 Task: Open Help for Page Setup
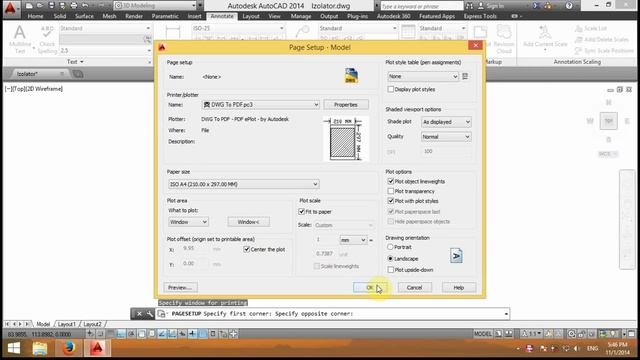[x=459, y=287]
